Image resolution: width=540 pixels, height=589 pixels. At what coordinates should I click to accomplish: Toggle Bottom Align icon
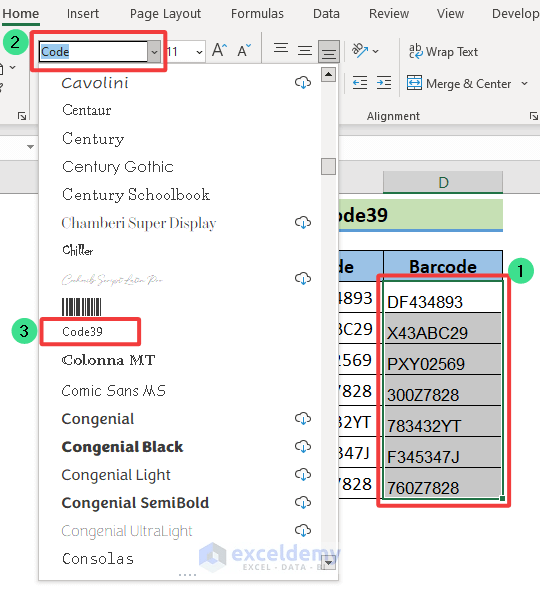click(x=329, y=51)
